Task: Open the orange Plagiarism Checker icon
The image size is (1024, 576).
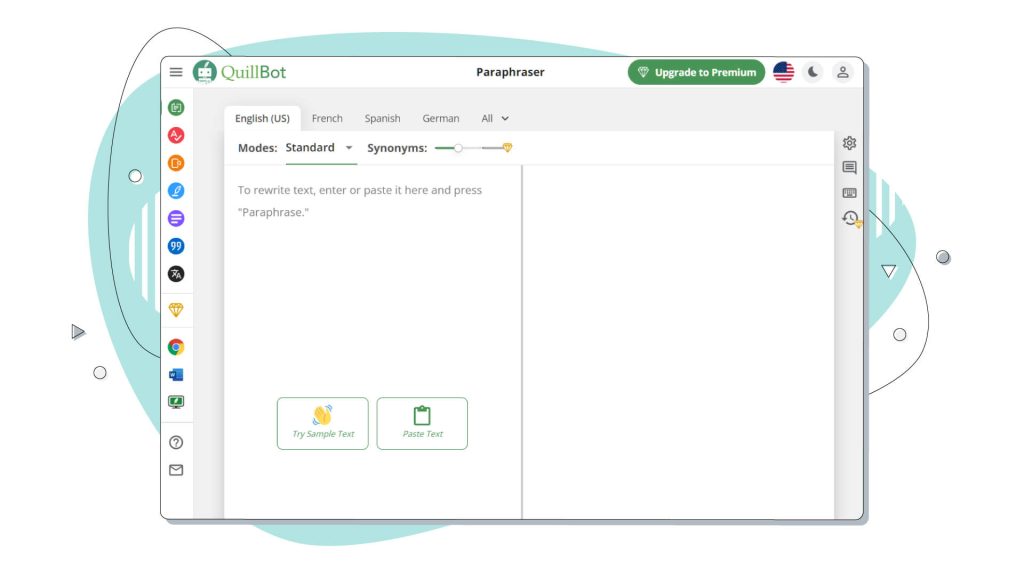Action: 176,163
